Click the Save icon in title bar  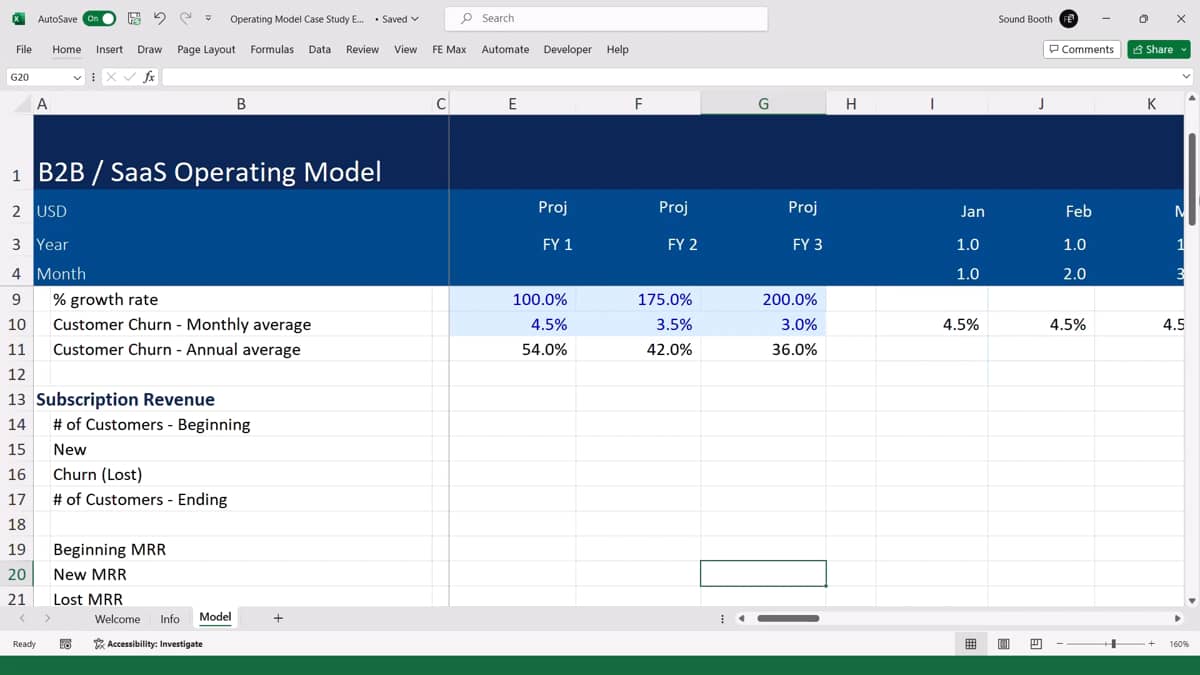134,18
